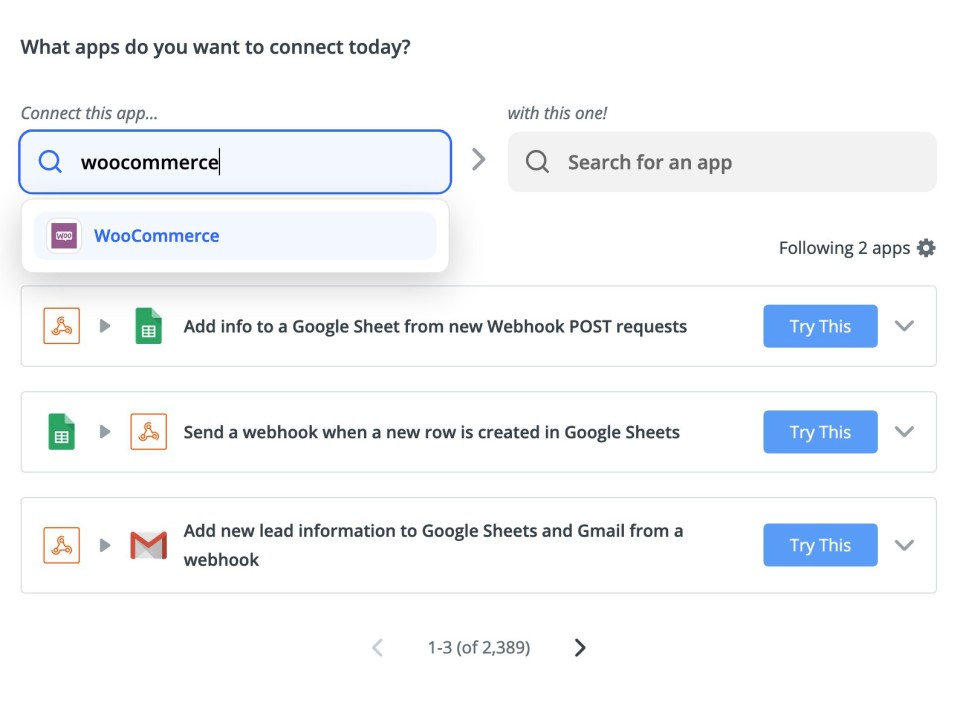This screenshot has width=960, height=717.
Task: Go to next page of zap results
Action: 580,648
